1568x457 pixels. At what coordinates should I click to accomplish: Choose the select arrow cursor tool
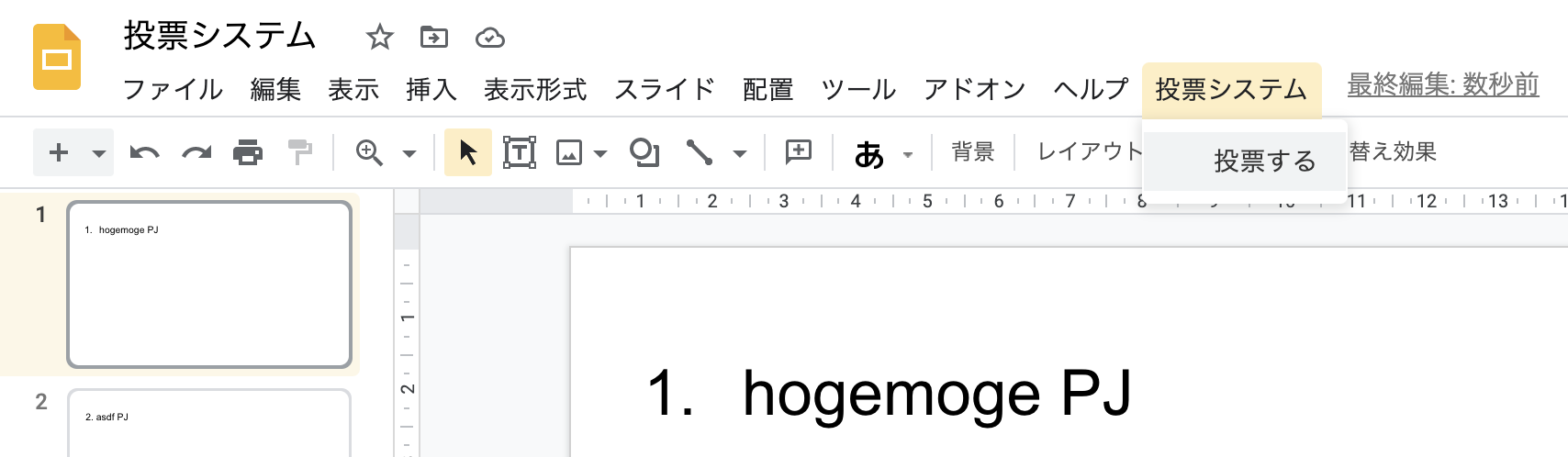pyautogui.click(x=468, y=152)
